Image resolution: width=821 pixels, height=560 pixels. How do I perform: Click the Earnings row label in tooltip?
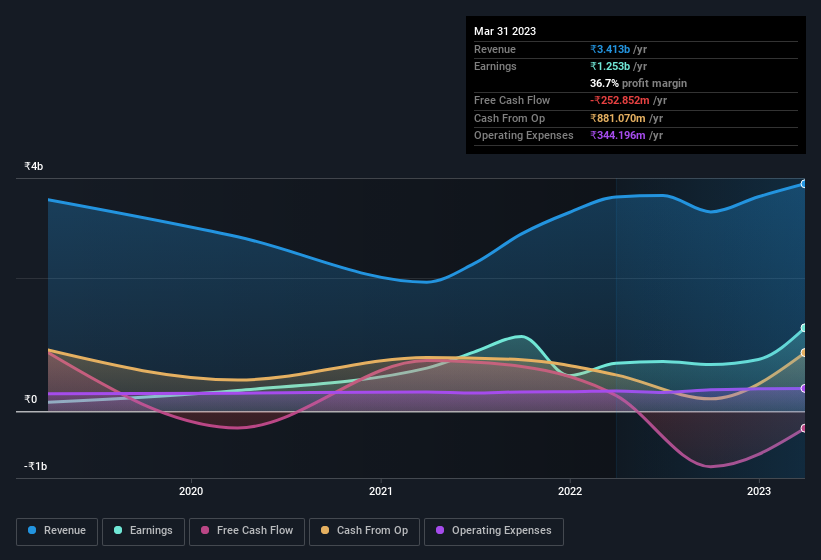pyautogui.click(x=495, y=66)
